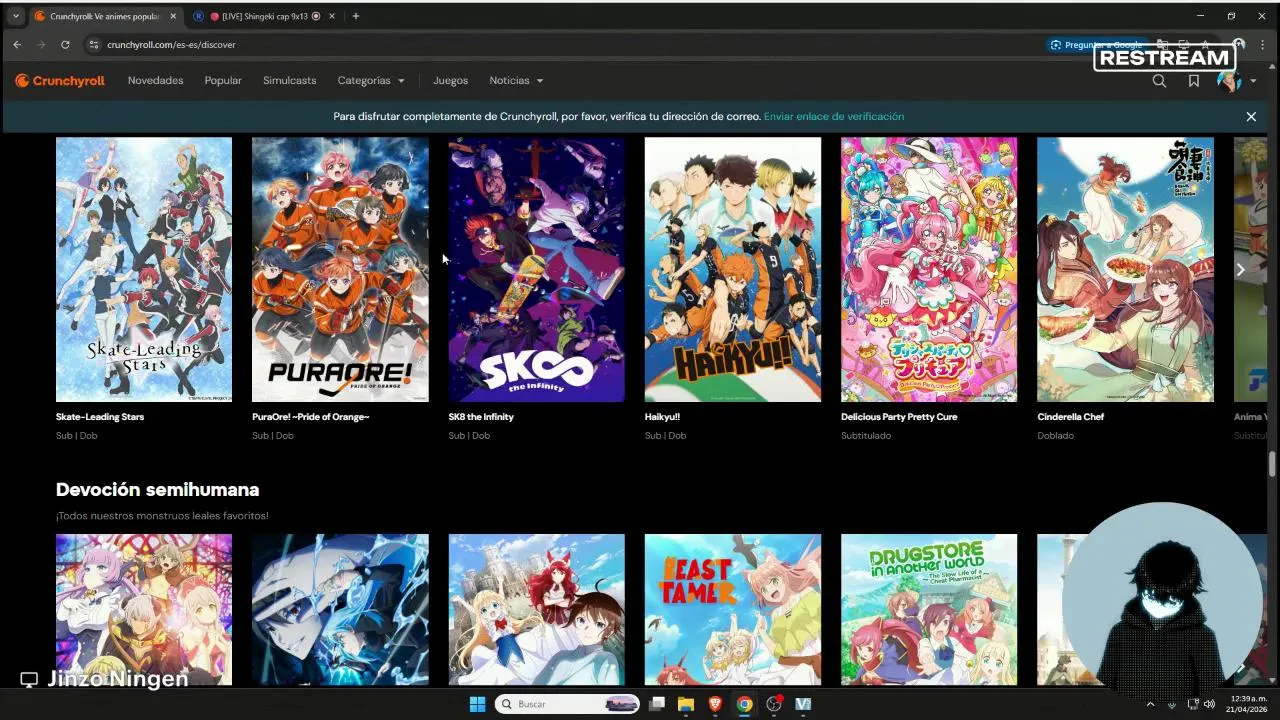The image size is (1280, 720).
Task: Click the Skate-Leading Stars title text
Action: (x=100, y=417)
